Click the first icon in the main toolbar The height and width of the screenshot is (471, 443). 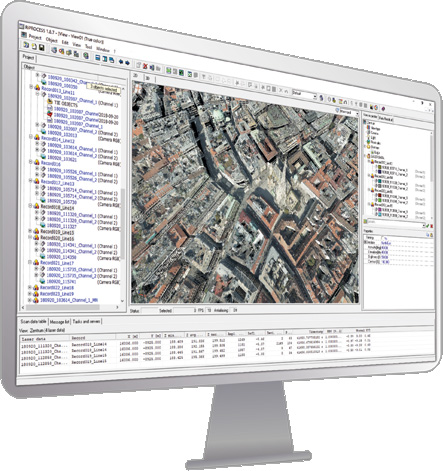[26, 45]
